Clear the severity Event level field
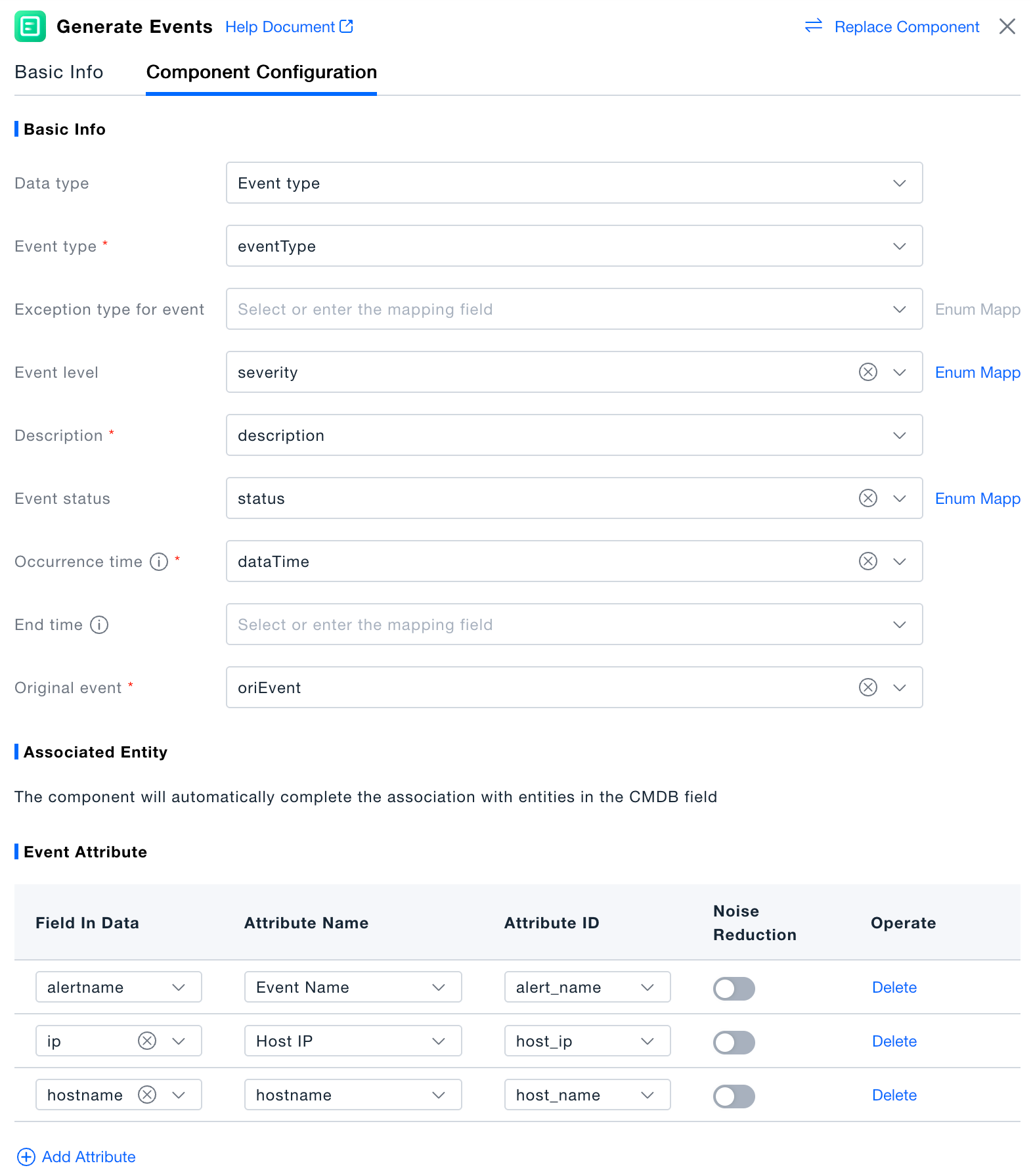This screenshot has height=1176, width=1031. 867,373
